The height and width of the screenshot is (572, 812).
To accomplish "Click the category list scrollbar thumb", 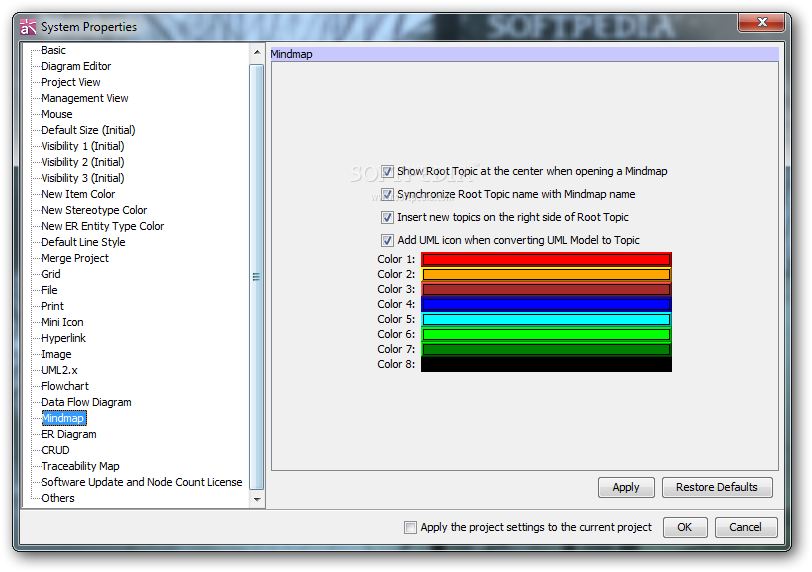I will 257,277.
